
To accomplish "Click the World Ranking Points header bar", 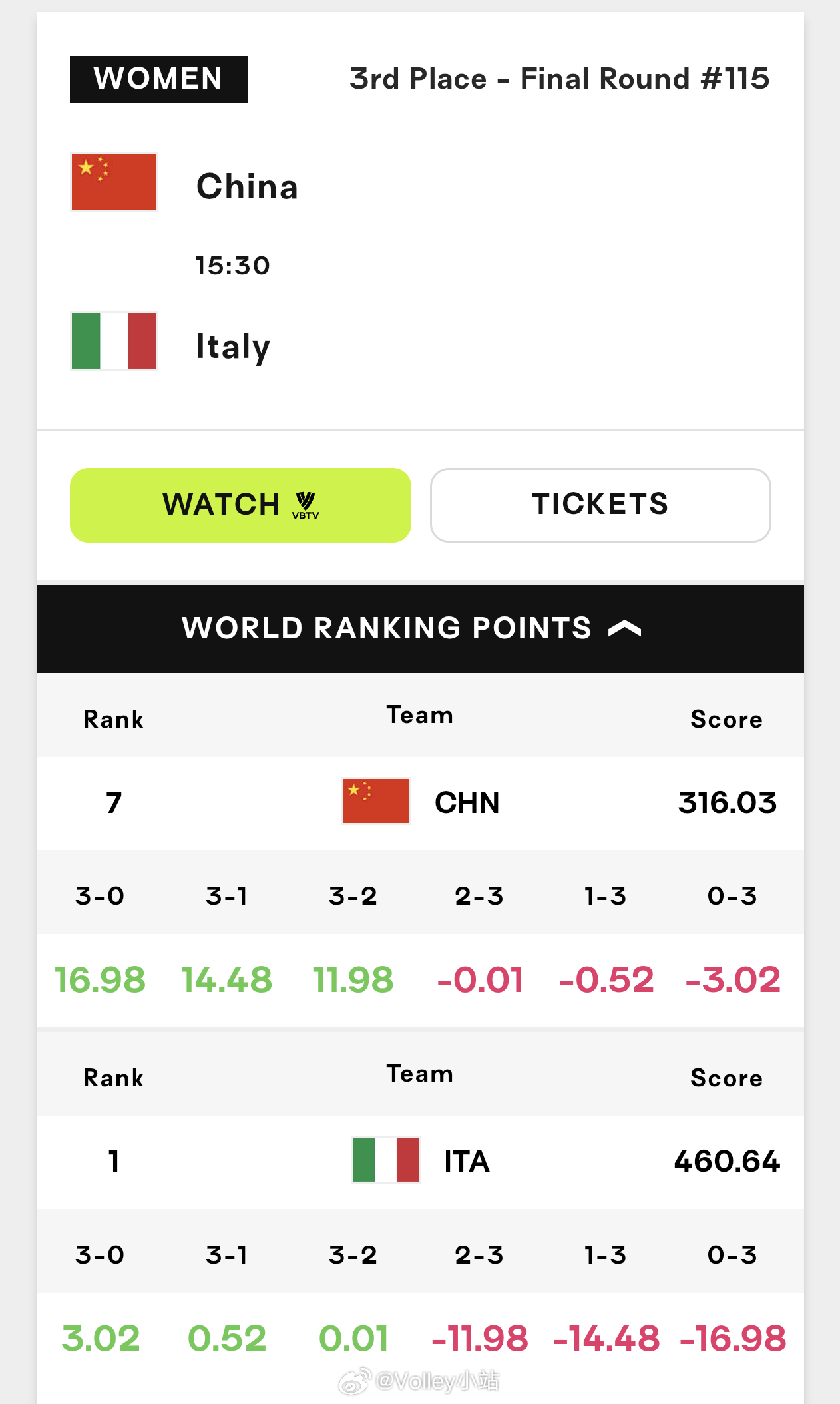I will coord(421,628).
